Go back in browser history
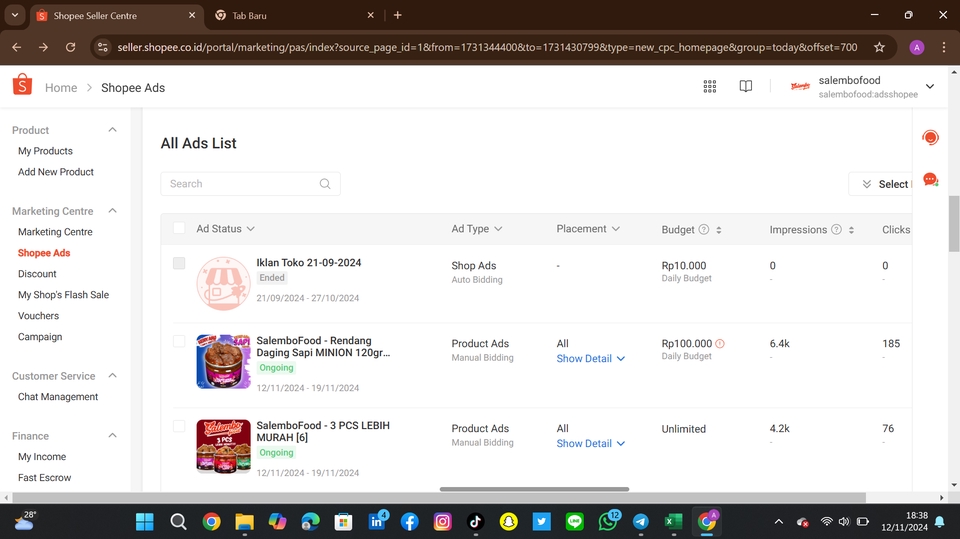Screen dimensions: 960x539 (x=17, y=47)
